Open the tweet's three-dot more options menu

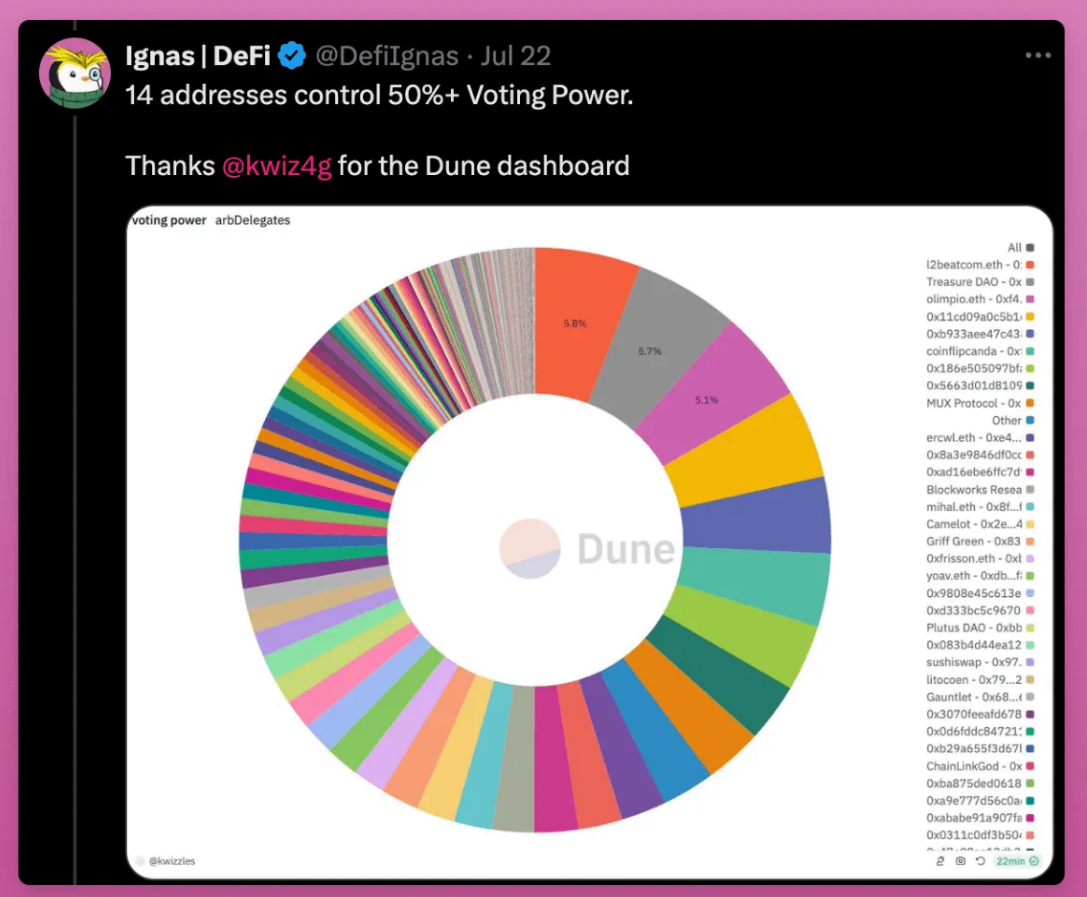(x=1038, y=55)
